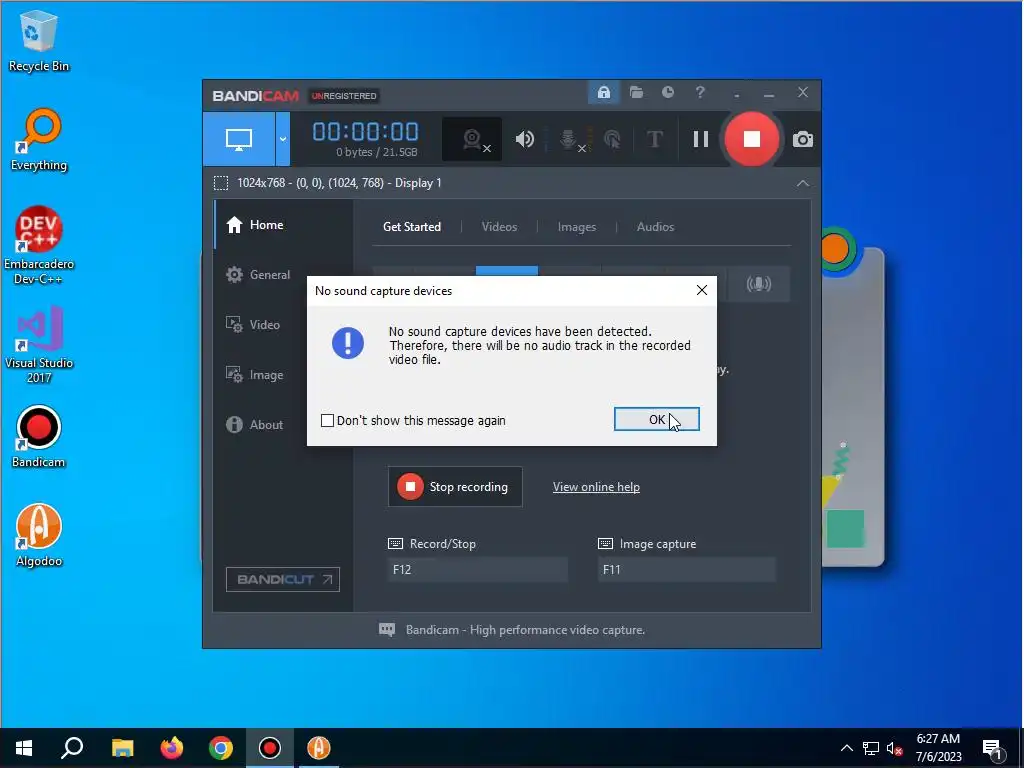Open About section in sidebar
This screenshot has height=768, width=1024.
click(x=283, y=424)
